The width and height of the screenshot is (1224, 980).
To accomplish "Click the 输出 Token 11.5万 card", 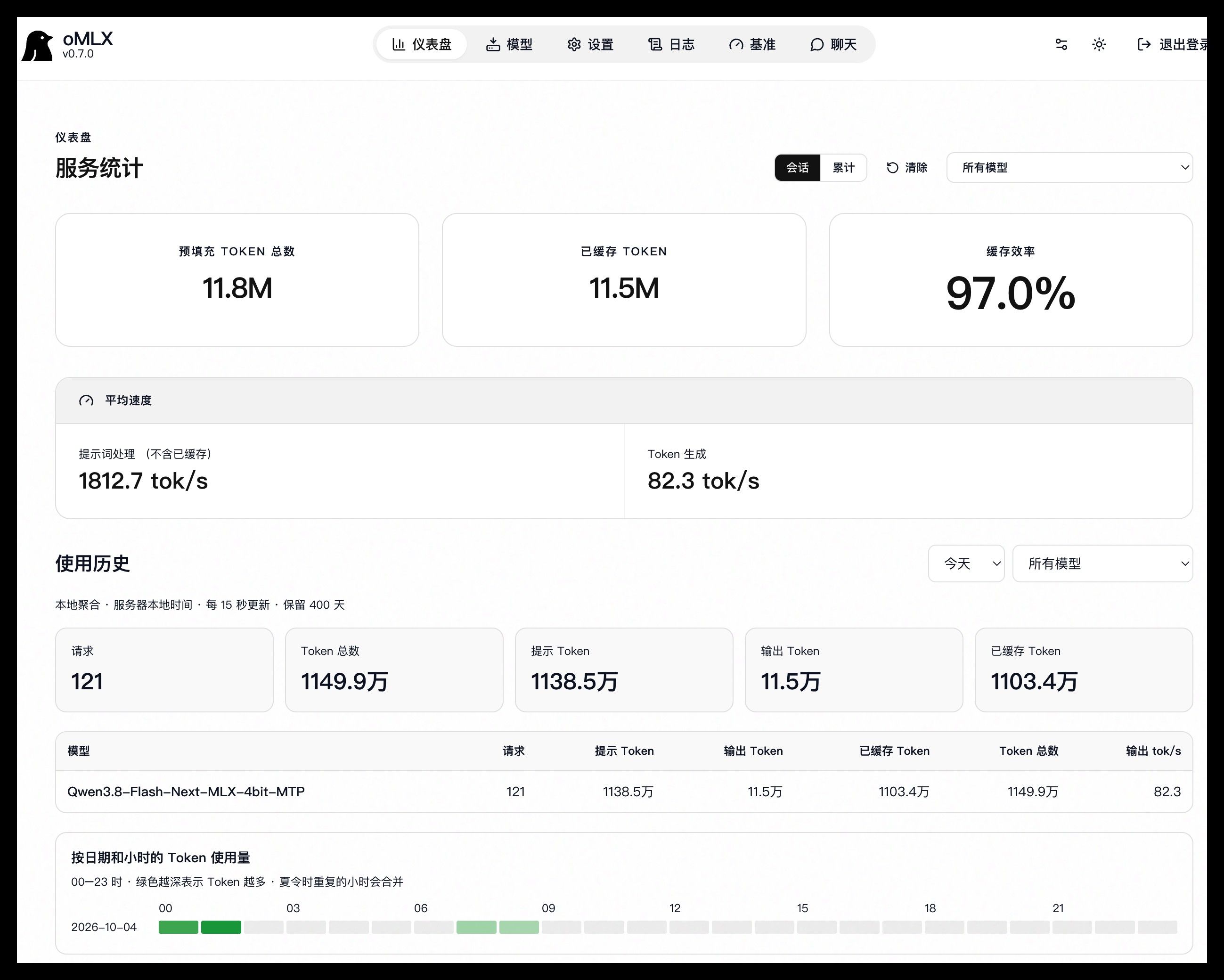I will coord(854,670).
